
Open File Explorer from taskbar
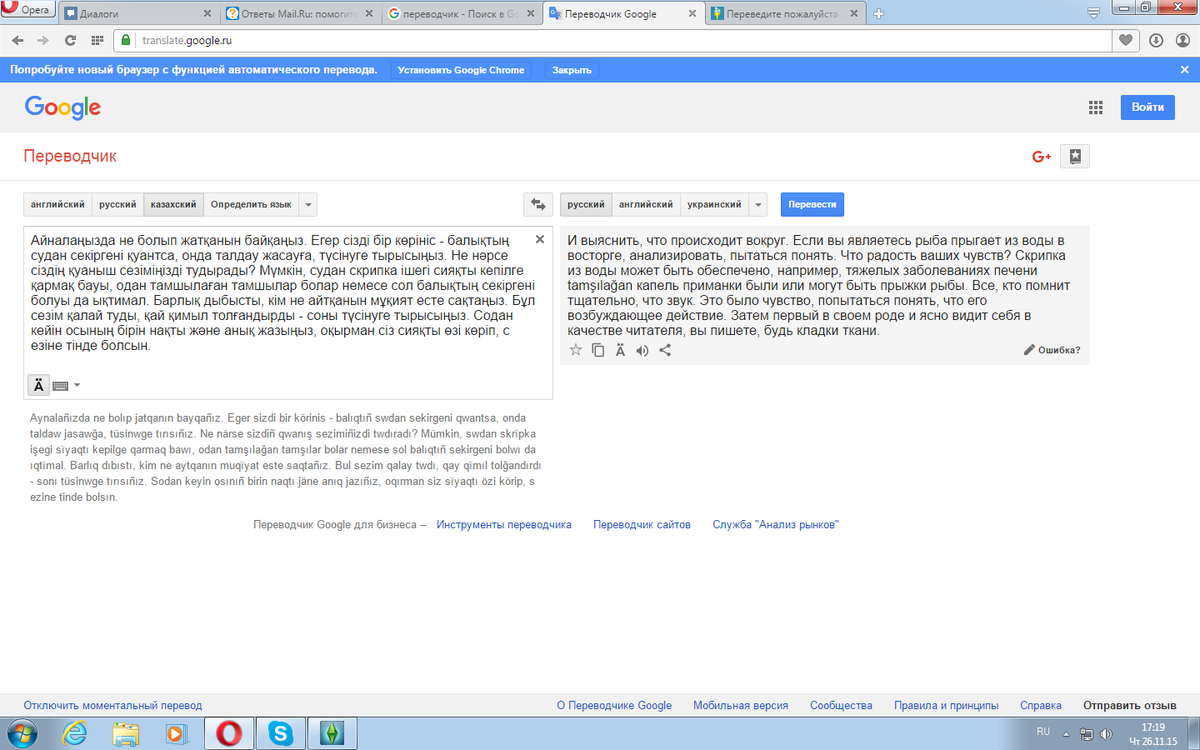point(126,734)
